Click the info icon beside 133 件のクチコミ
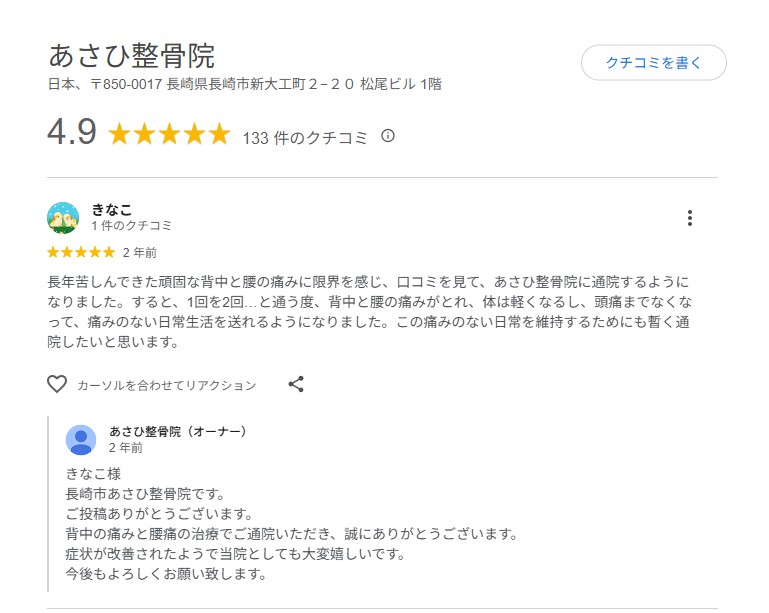 coord(388,136)
